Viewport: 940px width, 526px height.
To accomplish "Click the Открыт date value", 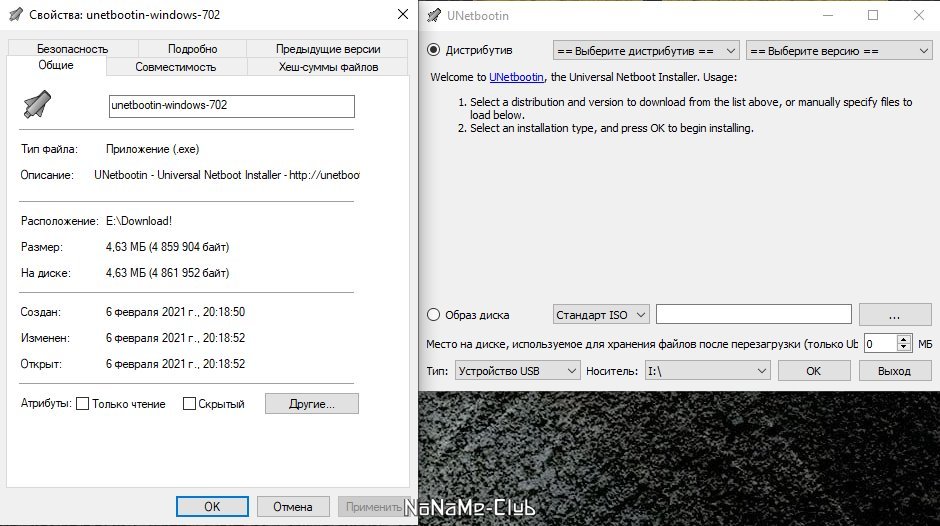I will pos(176,363).
